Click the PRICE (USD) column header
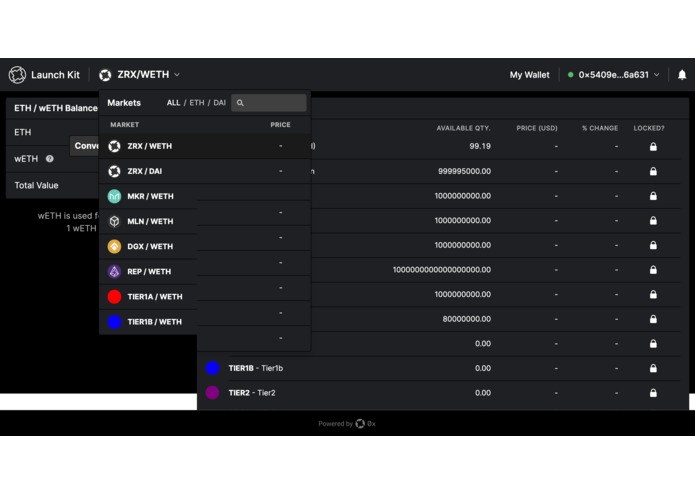This screenshot has height=494, width=695. click(x=537, y=128)
